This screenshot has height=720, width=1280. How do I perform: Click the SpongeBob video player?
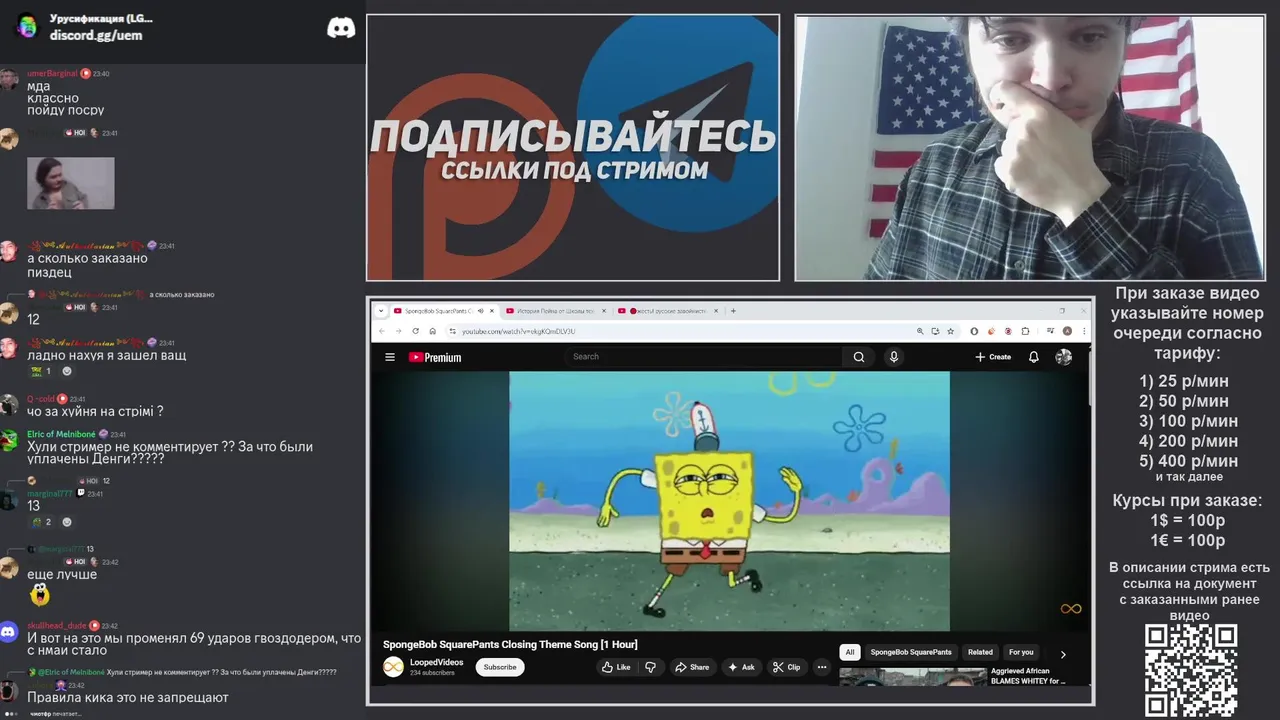pos(730,501)
